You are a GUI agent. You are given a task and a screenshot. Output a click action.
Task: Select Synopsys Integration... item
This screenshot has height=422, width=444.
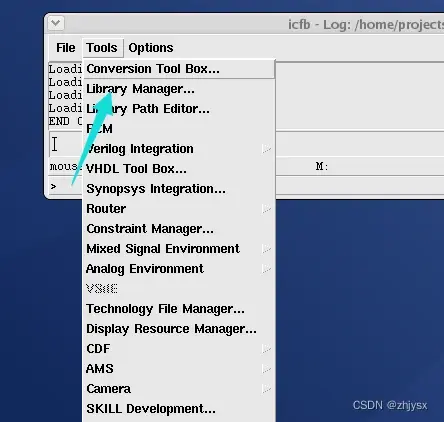click(179, 189)
